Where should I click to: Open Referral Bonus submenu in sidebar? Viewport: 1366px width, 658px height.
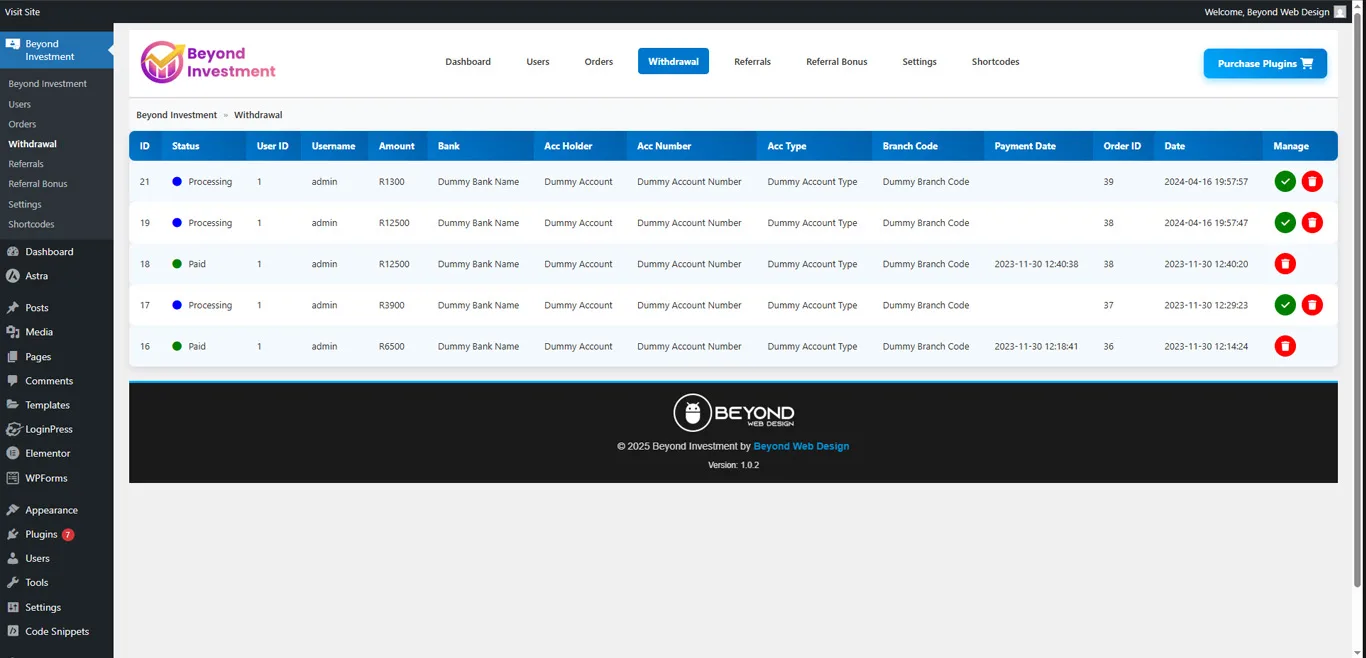pyautogui.click(x=37, y=184)
